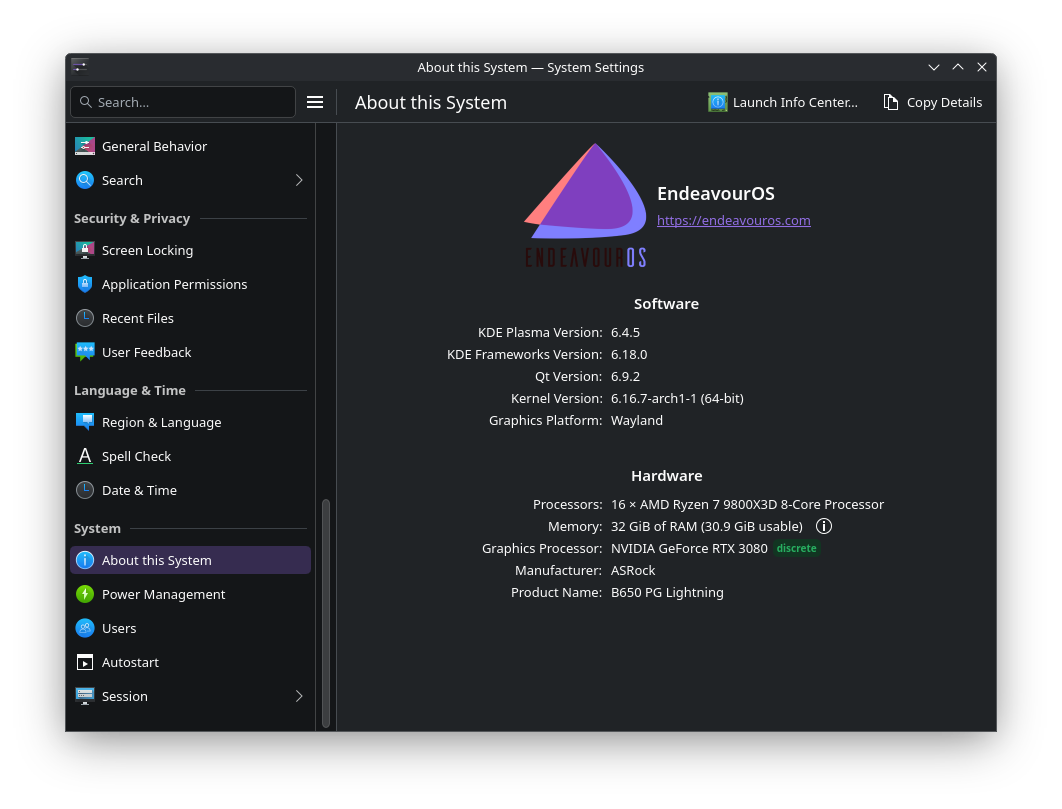This screenshot has height=809, width=1062.
Task: Open the hamburger menu button
Action: click(x=315, y=102)
